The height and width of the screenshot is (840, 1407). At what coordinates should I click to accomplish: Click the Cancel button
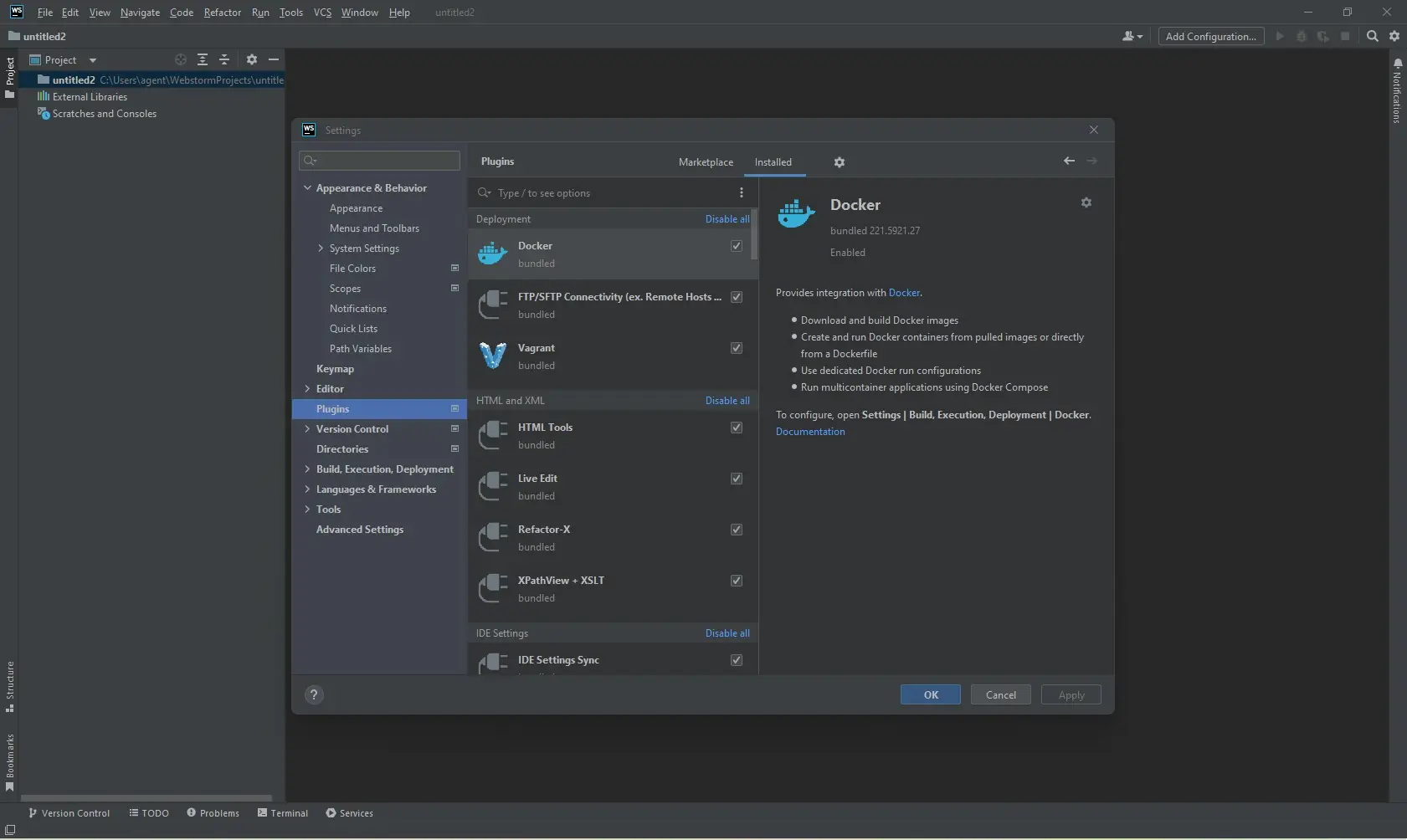tap(1000, 694)
